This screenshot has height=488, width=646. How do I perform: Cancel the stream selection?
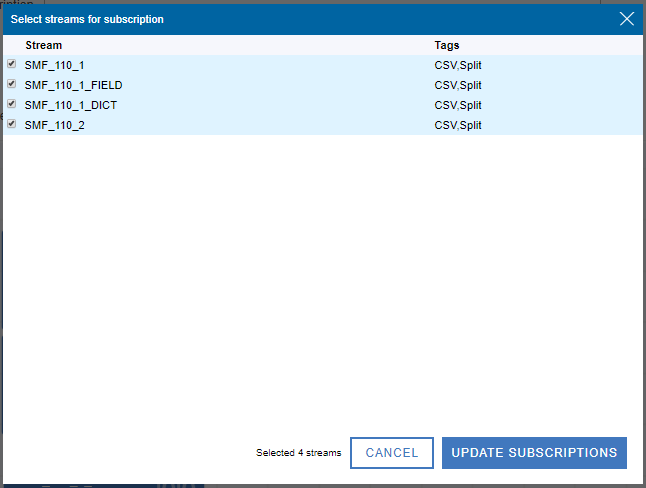(x=392, y=453)
